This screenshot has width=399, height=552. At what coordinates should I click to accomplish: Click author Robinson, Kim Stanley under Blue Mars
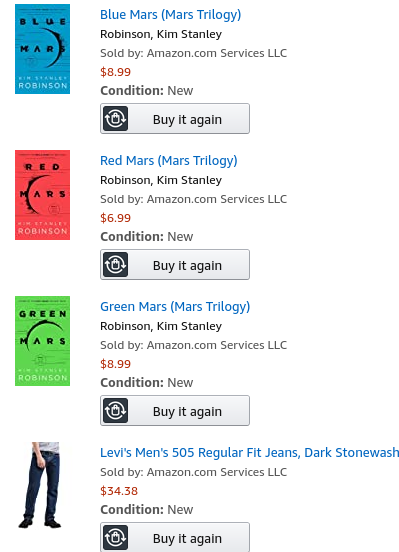161,34
